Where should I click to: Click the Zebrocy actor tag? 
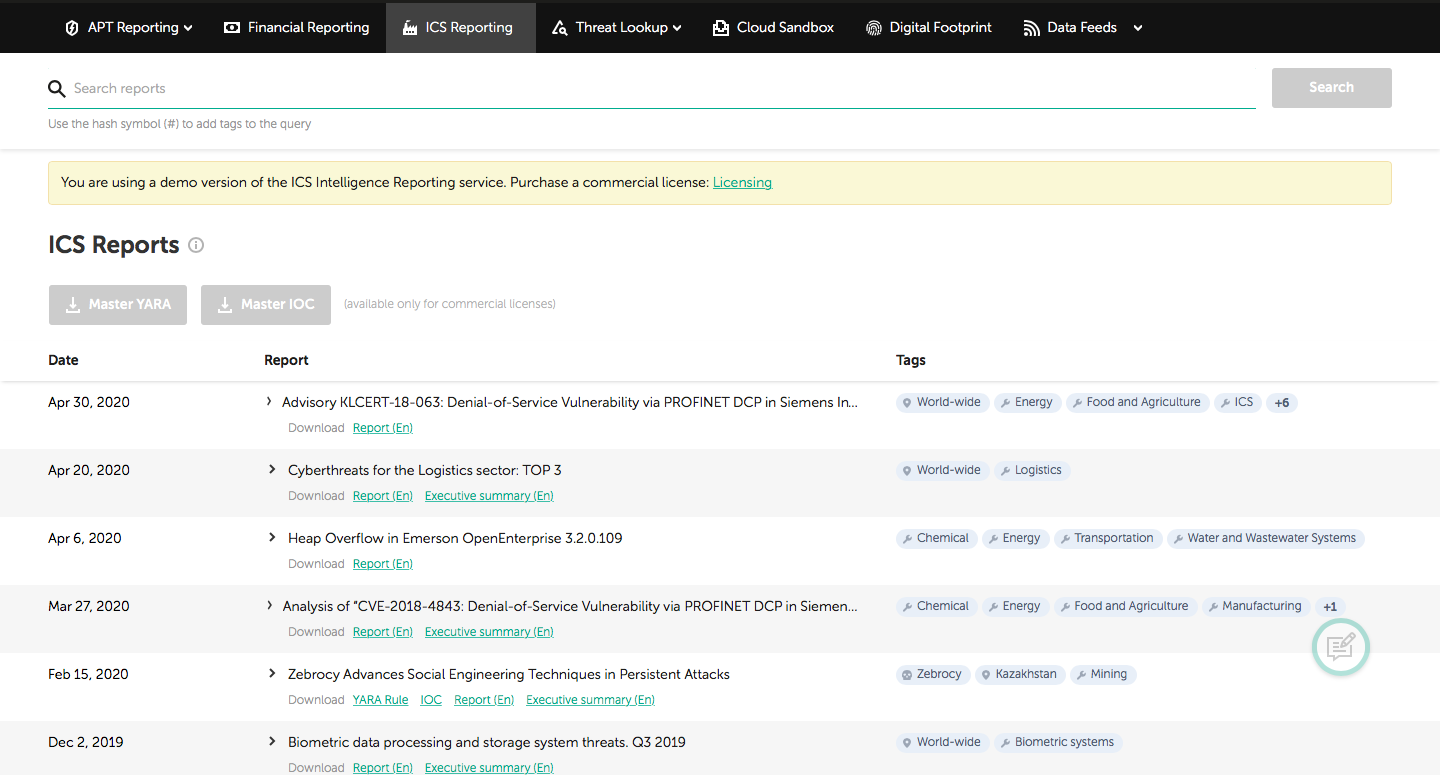click(x=933, y=674)
